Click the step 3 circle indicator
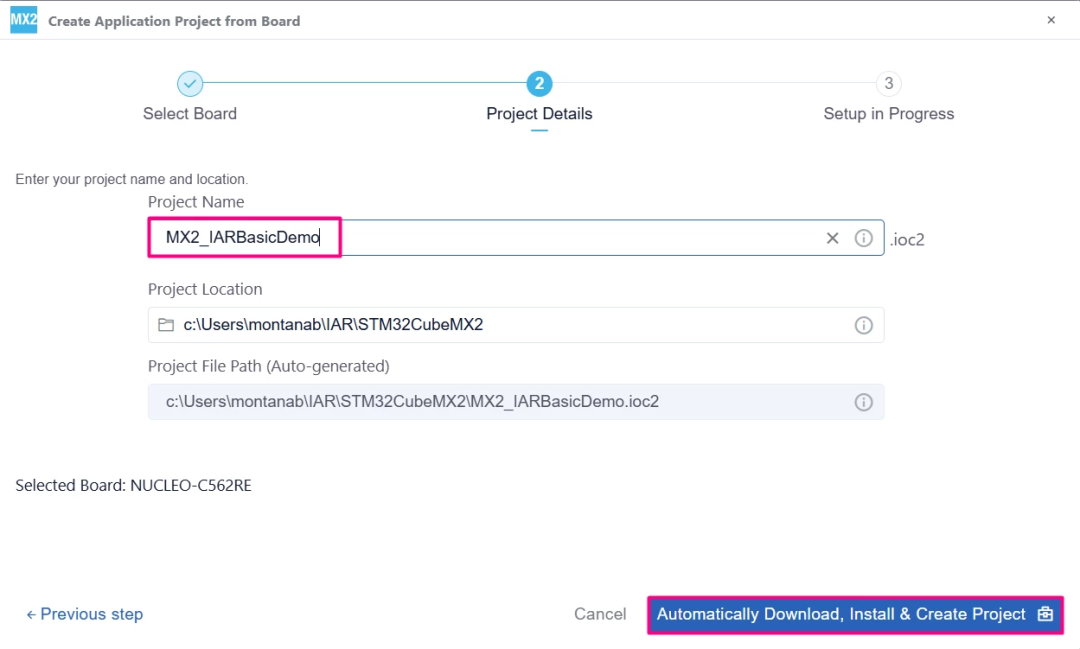The image size is (1080, 649). 889,84
